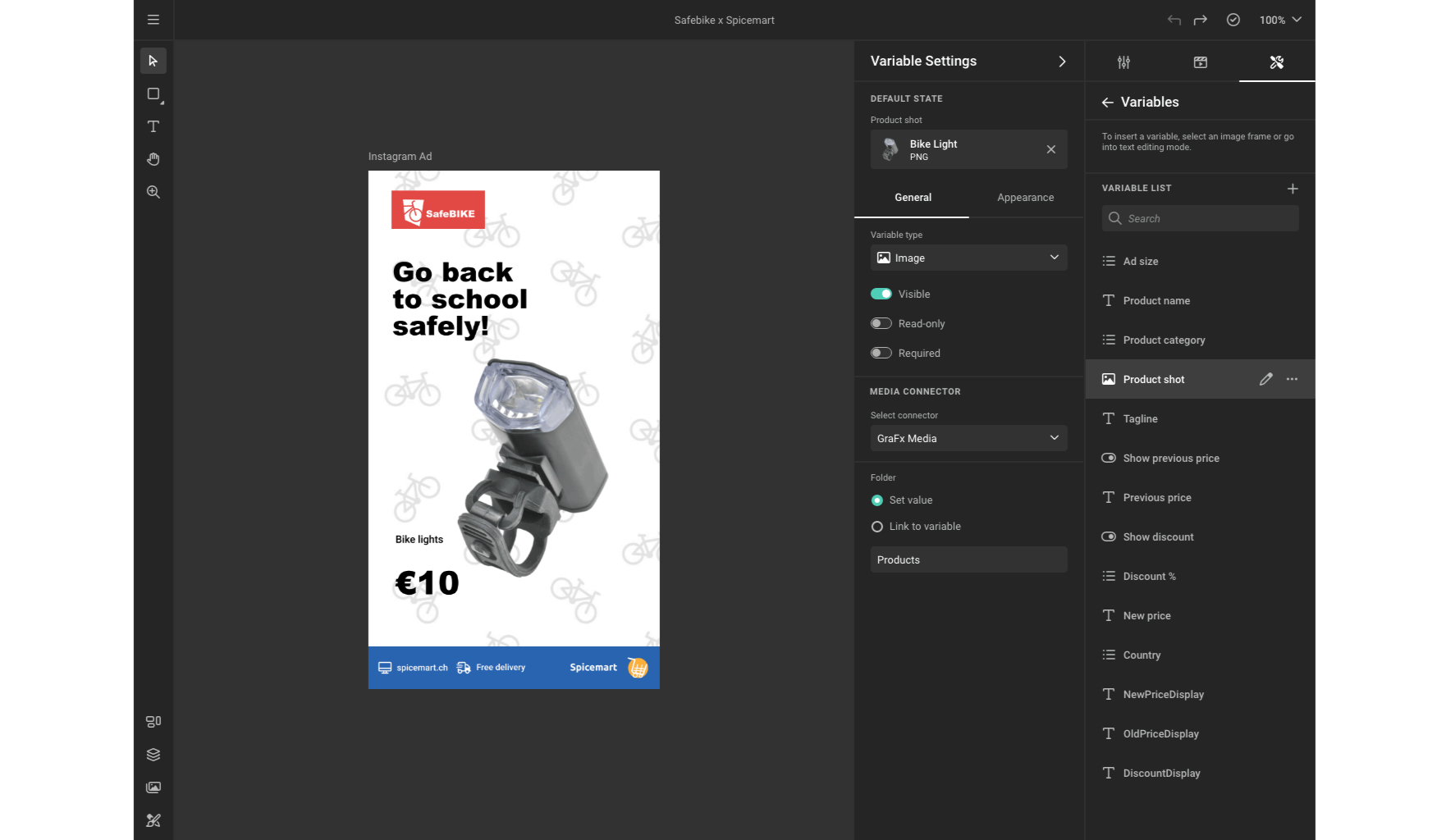Select the Product name variable
The height and width of the screenshot is (840, 1446).
click(1201, 300)
